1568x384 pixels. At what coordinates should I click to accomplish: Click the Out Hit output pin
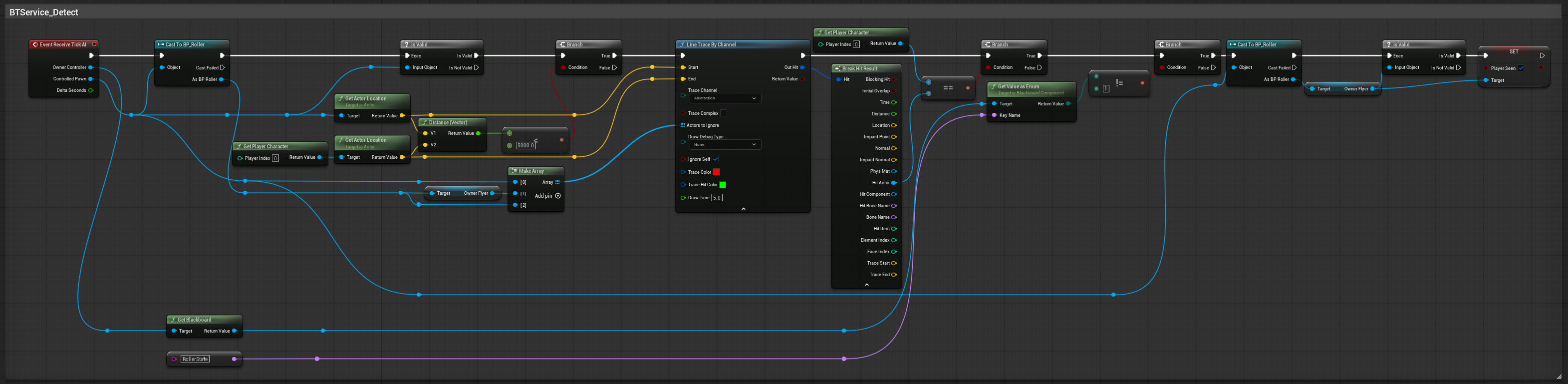pyautogui.click(x=802, y=67)
